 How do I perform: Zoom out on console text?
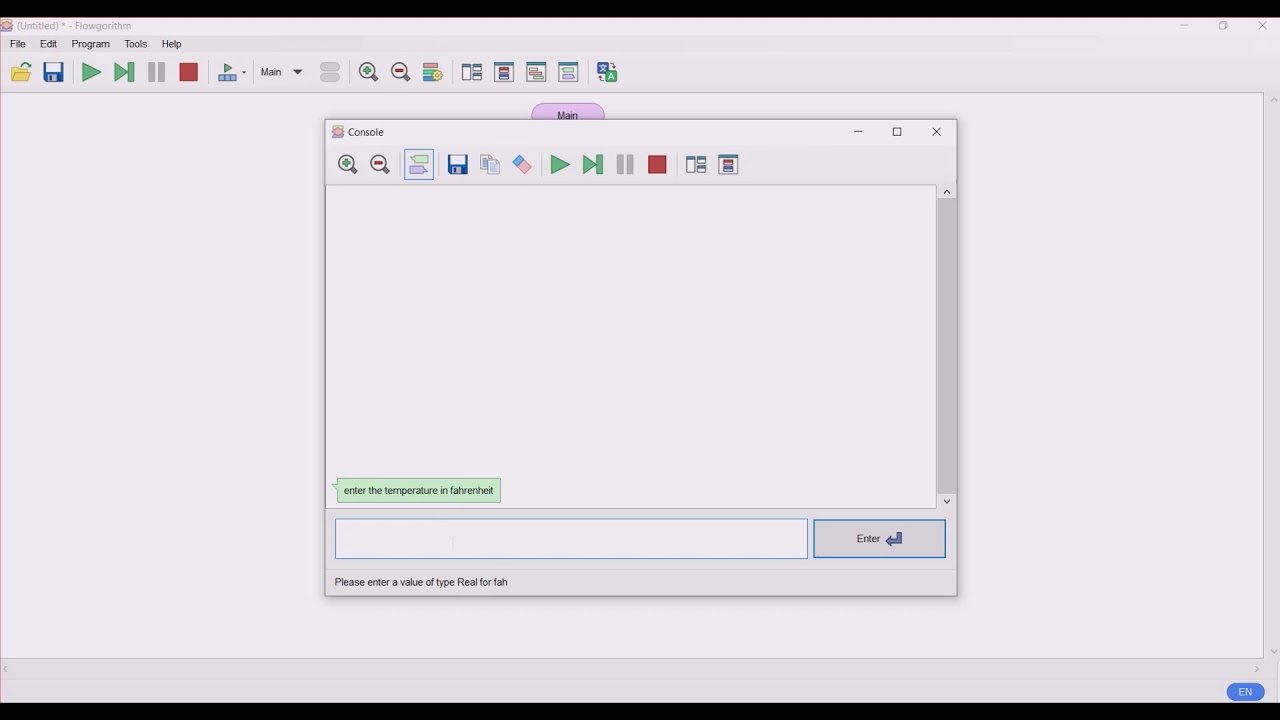point(380,165)
